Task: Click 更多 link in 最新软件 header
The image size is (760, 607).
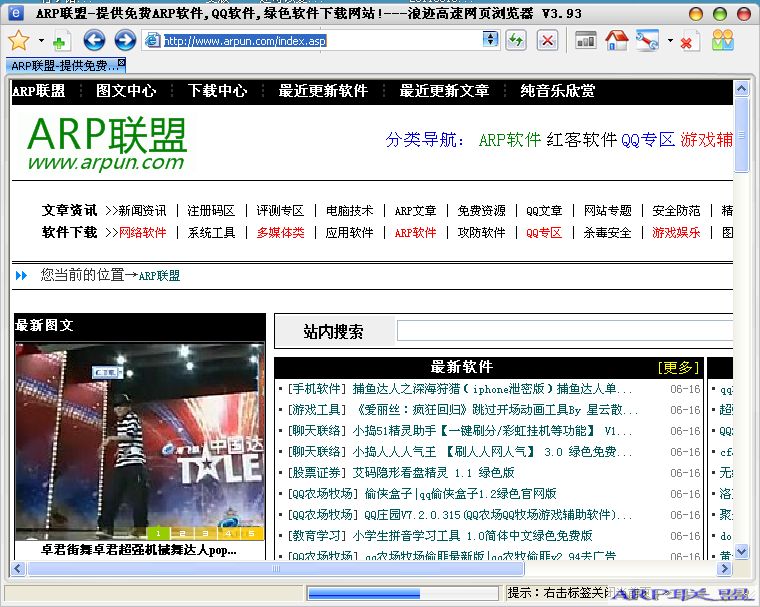Action: click(679, 367)
